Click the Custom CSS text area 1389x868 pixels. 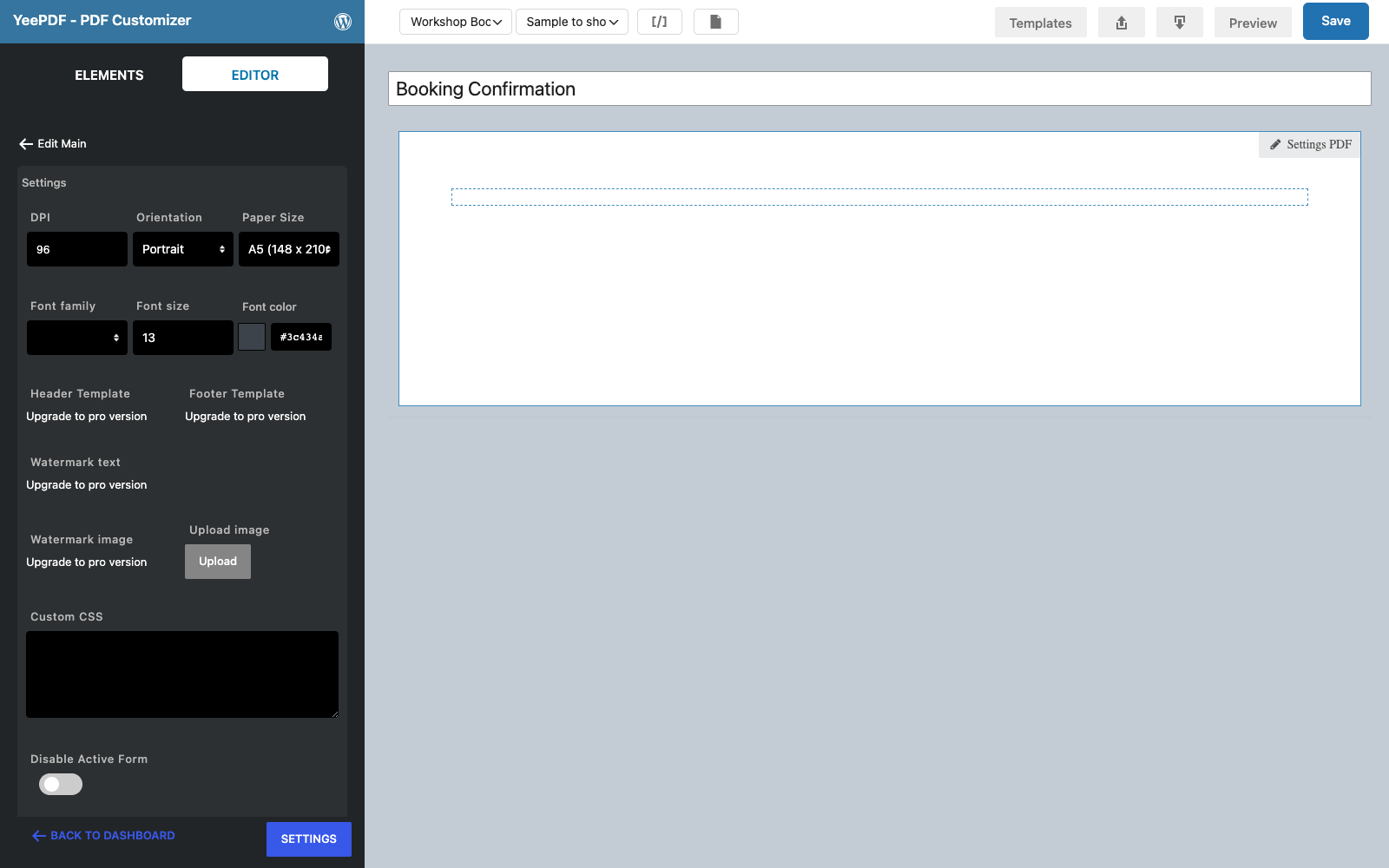[182, 674]
